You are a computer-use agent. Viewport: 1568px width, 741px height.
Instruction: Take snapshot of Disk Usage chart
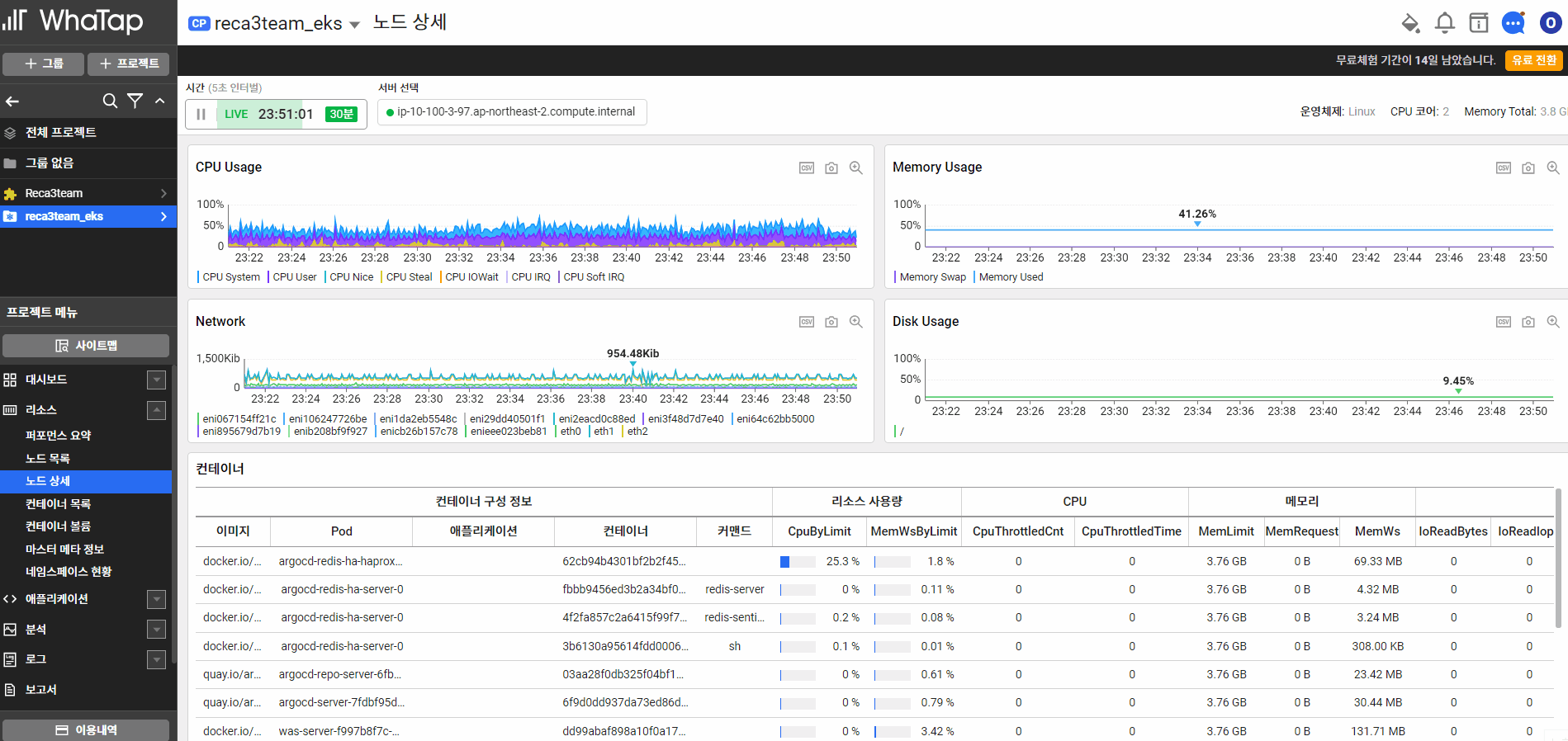(1528, 322)
